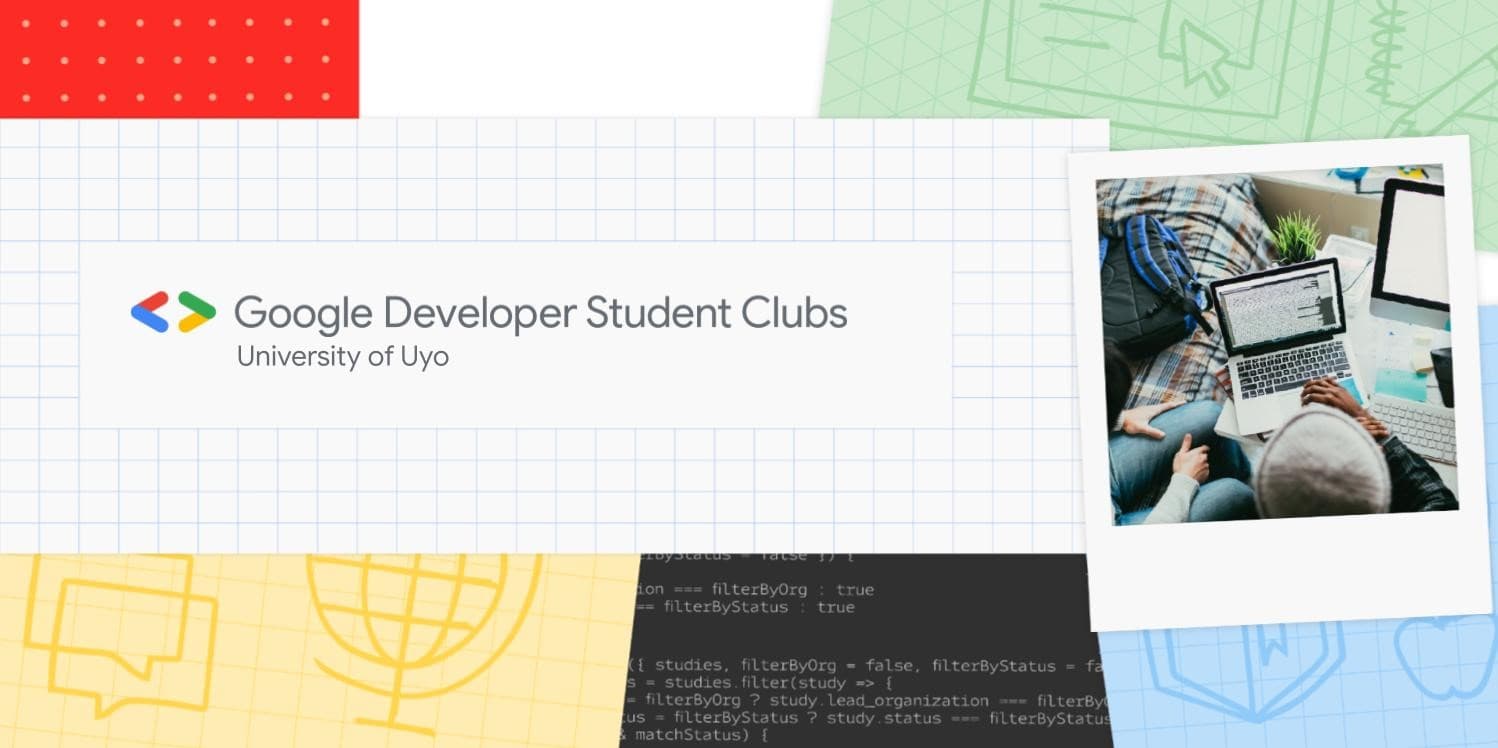
Task: Click the blue left chevron of logo
Action: click(x=150, y=312)
